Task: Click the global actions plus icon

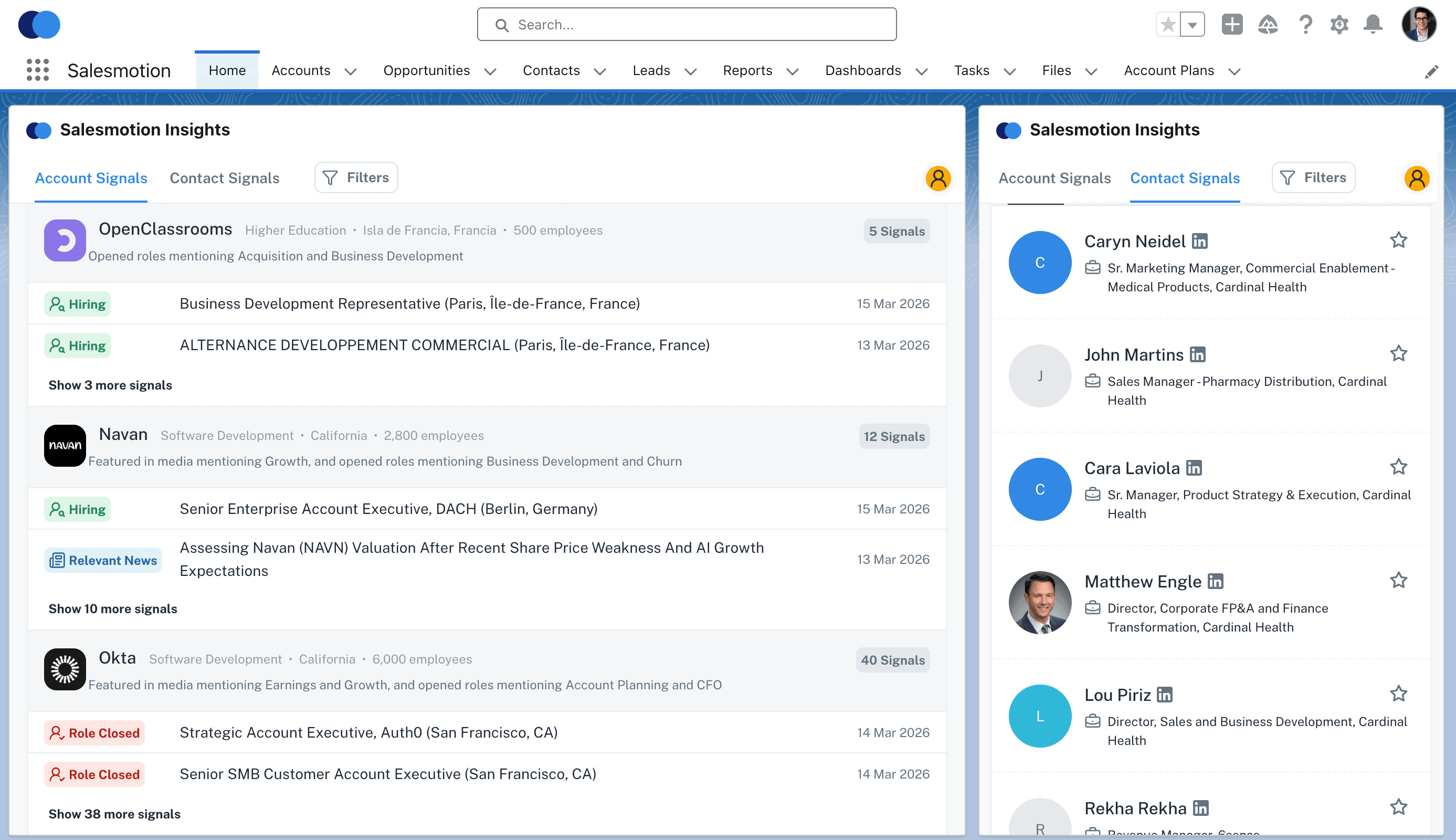Action: (1232, 25)
